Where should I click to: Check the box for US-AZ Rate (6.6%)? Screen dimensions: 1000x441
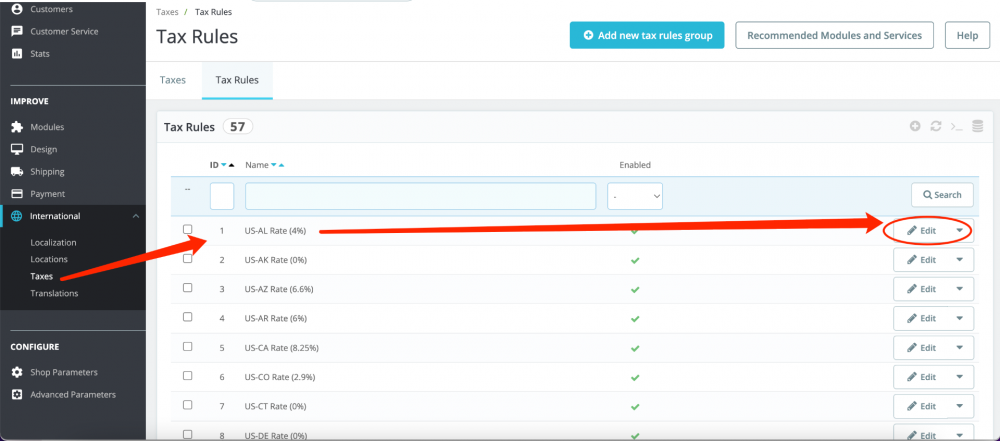[x=188, y=288]
